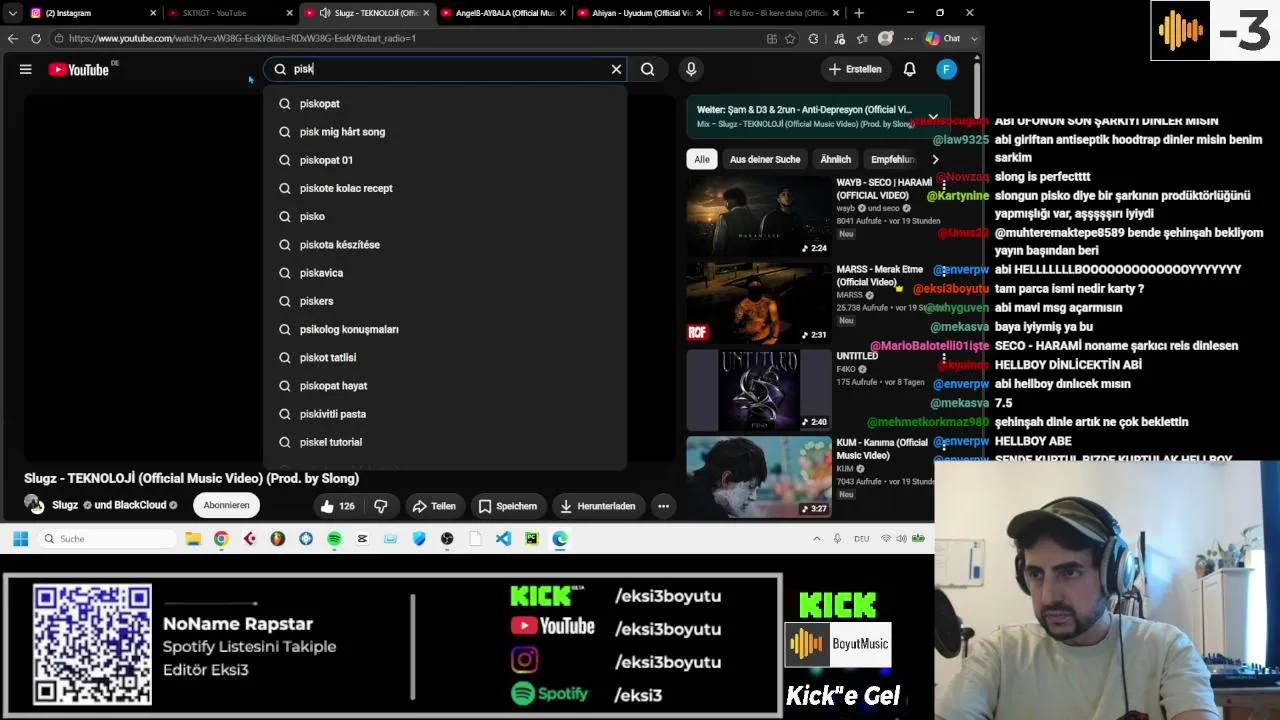Screen dimensions: 1280x720
Task: Open Visual Studio Code from taskbar
Action: [x=503, y=539]
